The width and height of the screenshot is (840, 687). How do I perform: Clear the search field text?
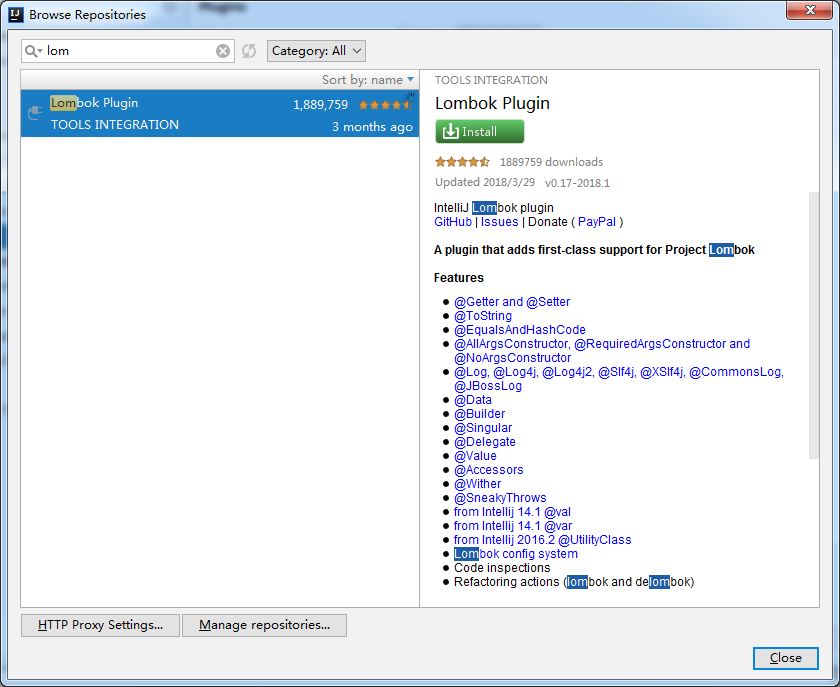[223, 51]
